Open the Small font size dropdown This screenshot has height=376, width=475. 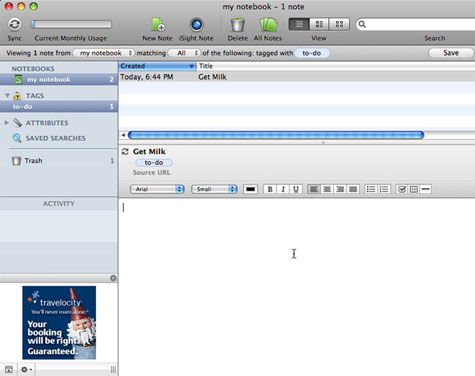214,189
